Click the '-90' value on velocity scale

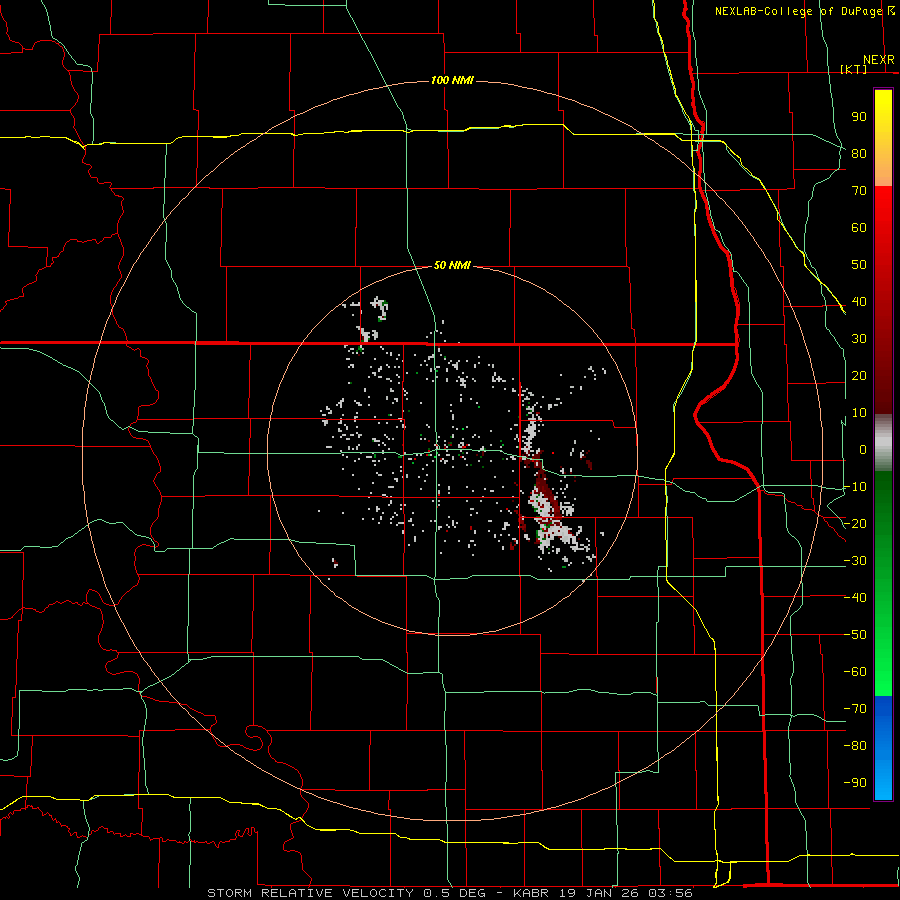[855, 783]
